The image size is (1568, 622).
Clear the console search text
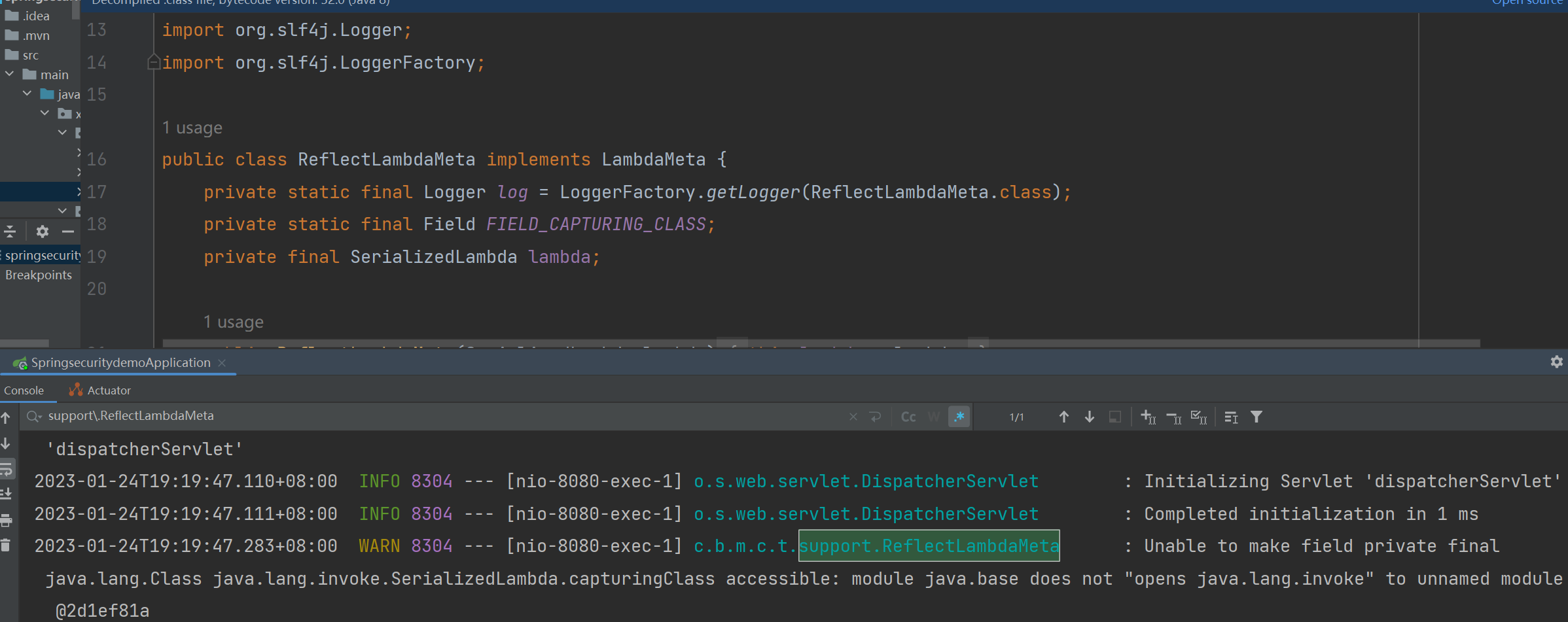[x=853, y=417]
